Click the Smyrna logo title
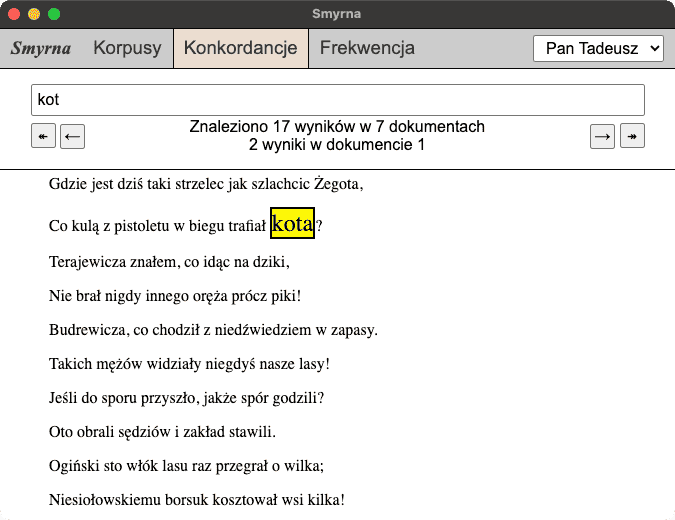The height and width of the screenshot is (520, 675). coord(41,48)
